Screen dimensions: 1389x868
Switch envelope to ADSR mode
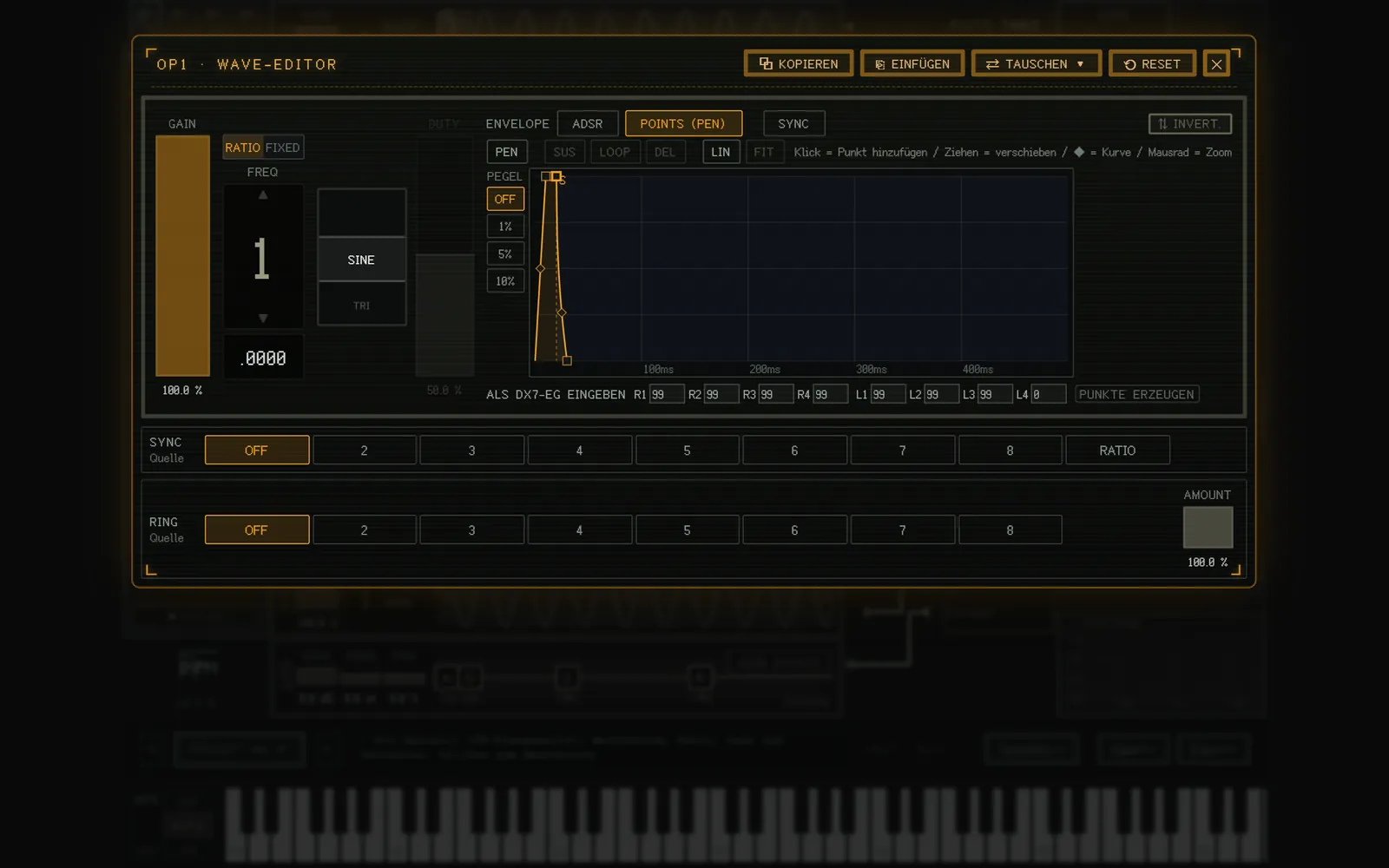pos(588,123)
